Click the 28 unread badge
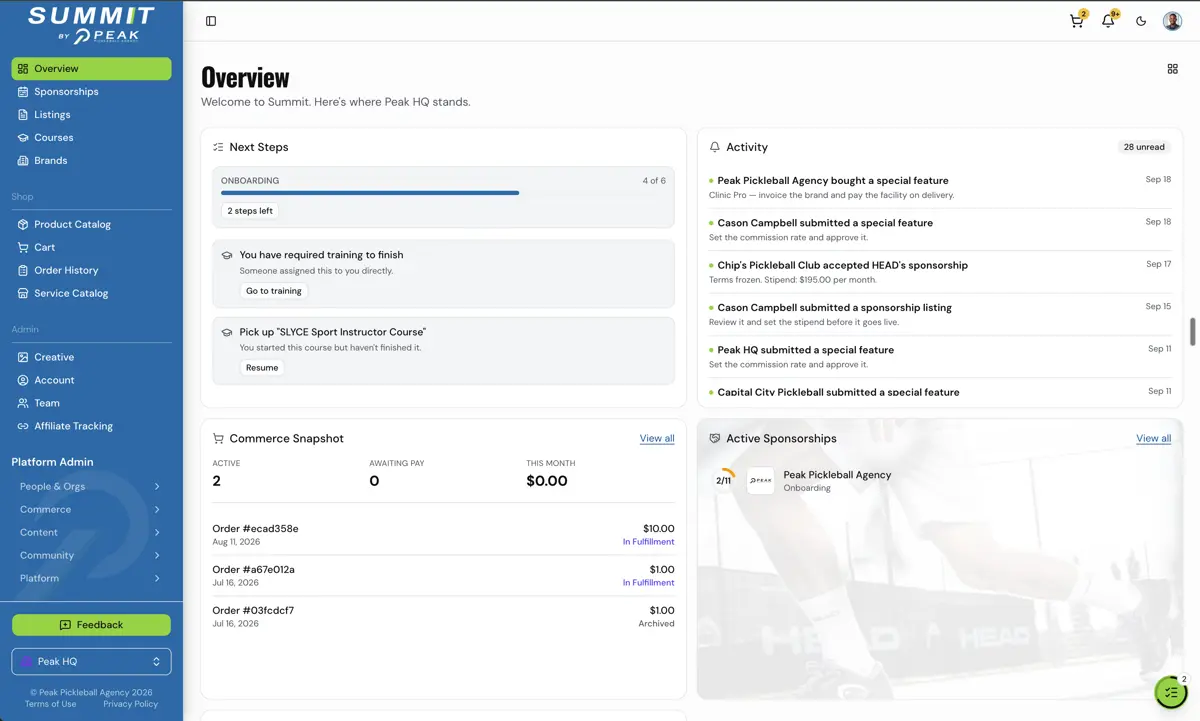Screen dimensions: 1200x721 click(x=1144, y=147)
